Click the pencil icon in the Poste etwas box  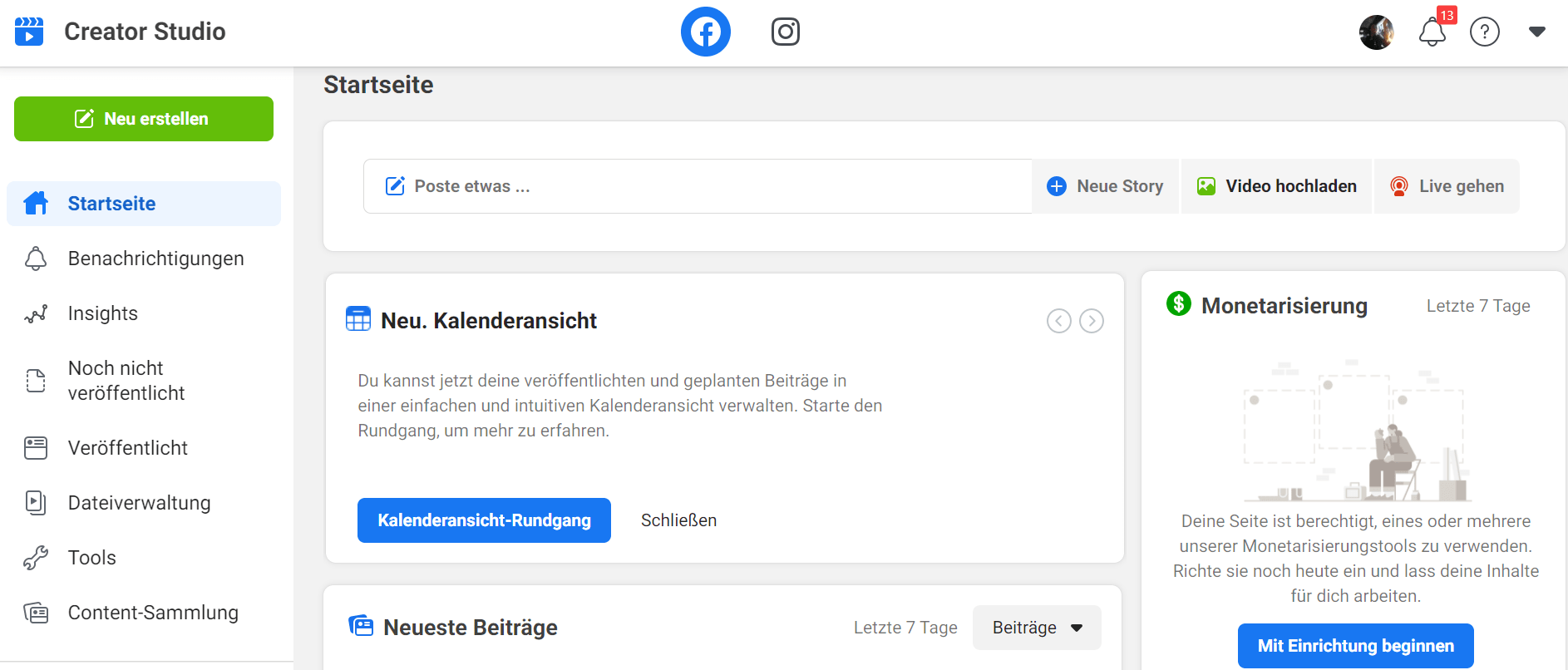395,186
